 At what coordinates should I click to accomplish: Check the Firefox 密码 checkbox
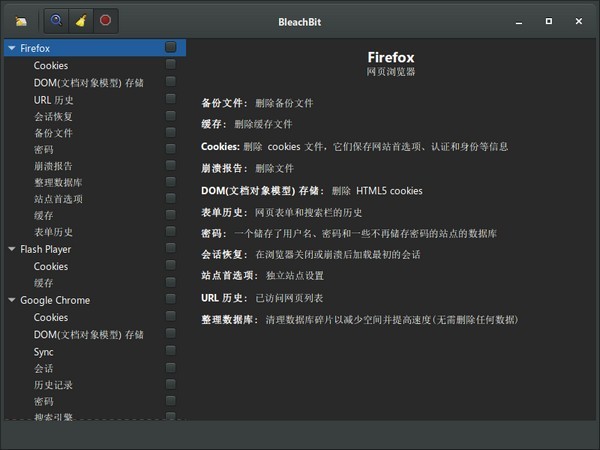click(171, 148)
